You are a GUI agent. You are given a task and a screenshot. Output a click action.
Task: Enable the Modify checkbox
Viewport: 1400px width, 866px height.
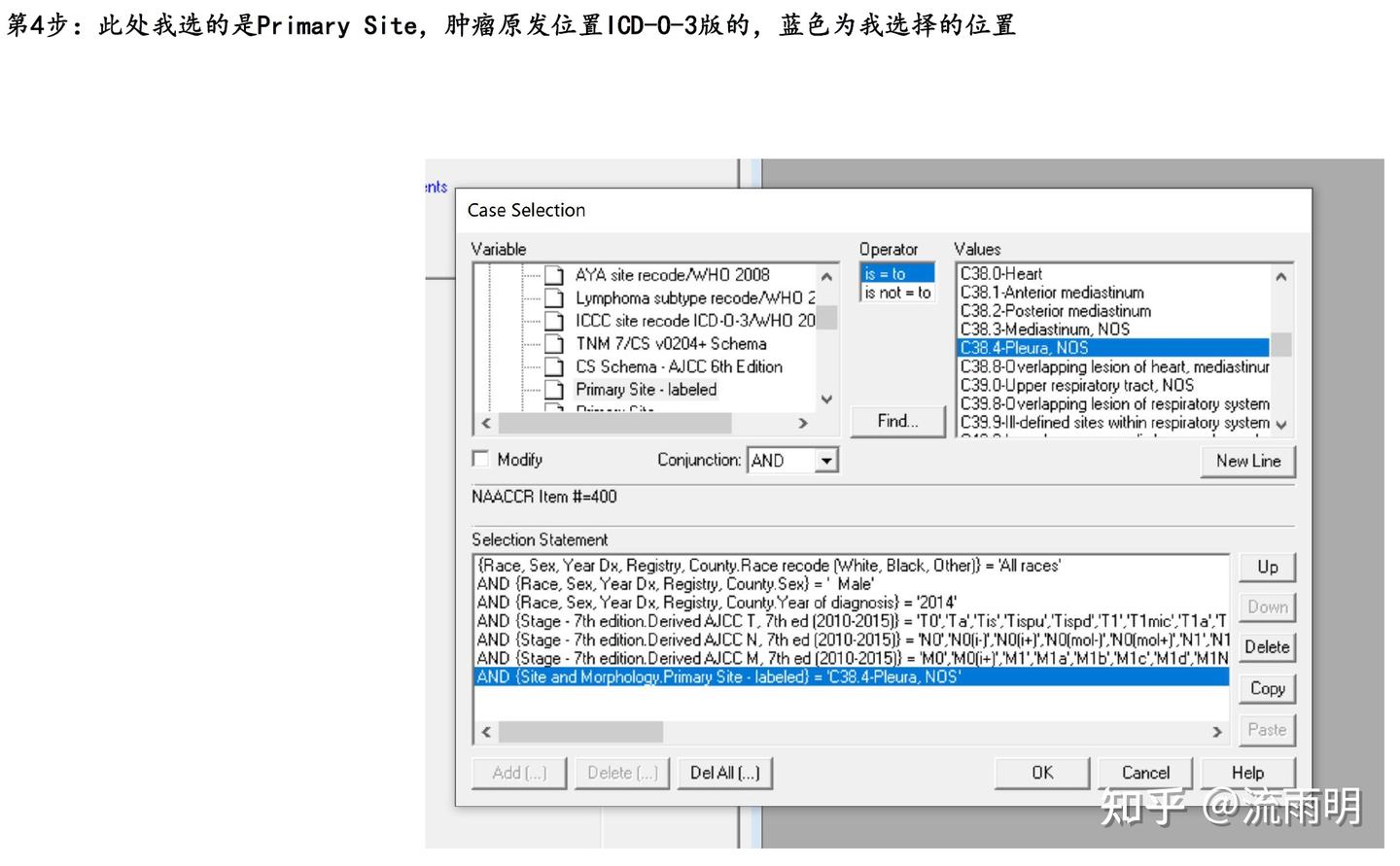click(x=480, y=458)
